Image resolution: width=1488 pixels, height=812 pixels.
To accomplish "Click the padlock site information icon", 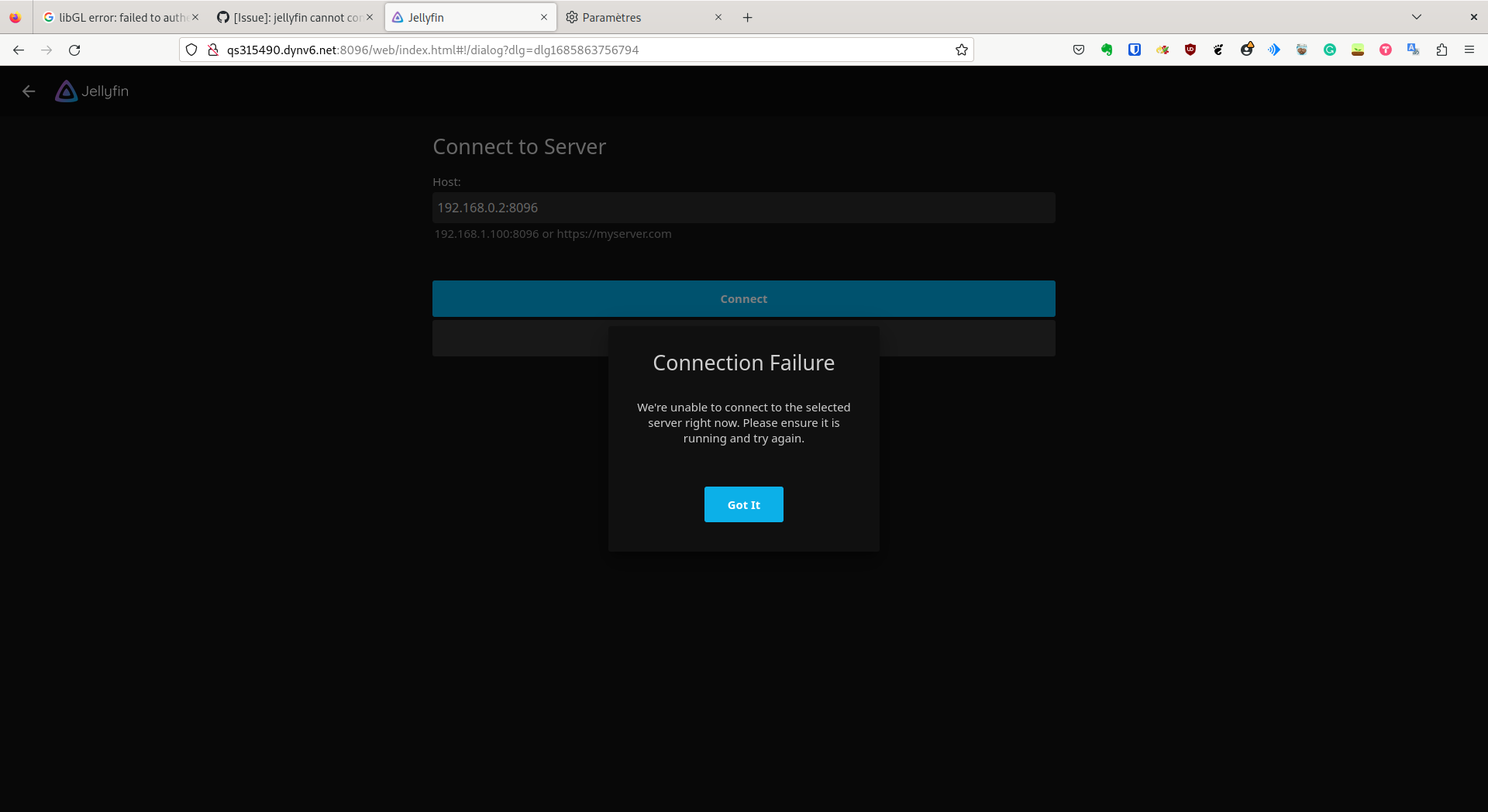I will pos(212,50).
